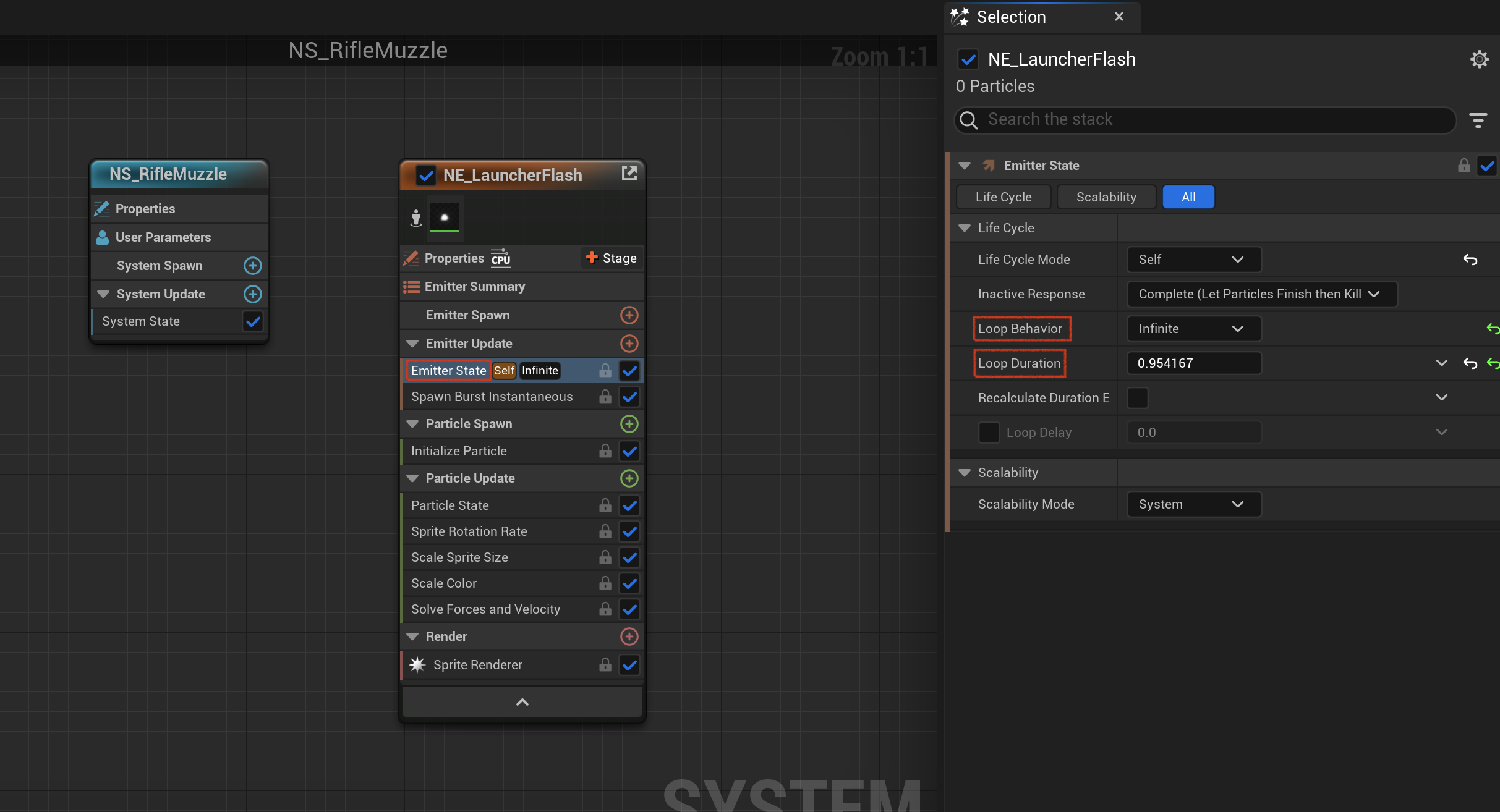Select the All filter tab
The width and height of the screenshot is (1500, 812).
(1188, 197)
